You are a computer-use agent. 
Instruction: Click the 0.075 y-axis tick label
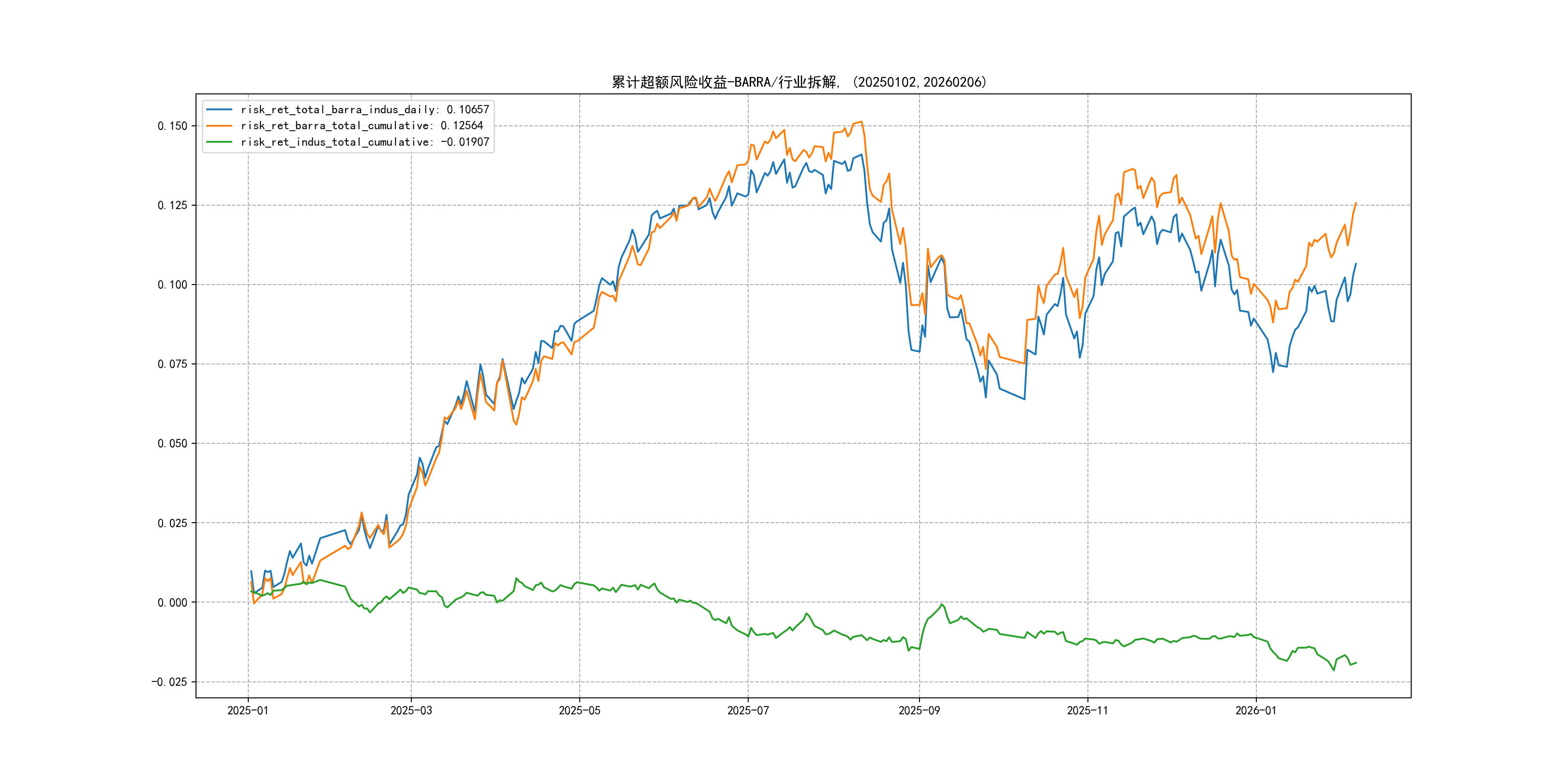click(x=172, y=364)
